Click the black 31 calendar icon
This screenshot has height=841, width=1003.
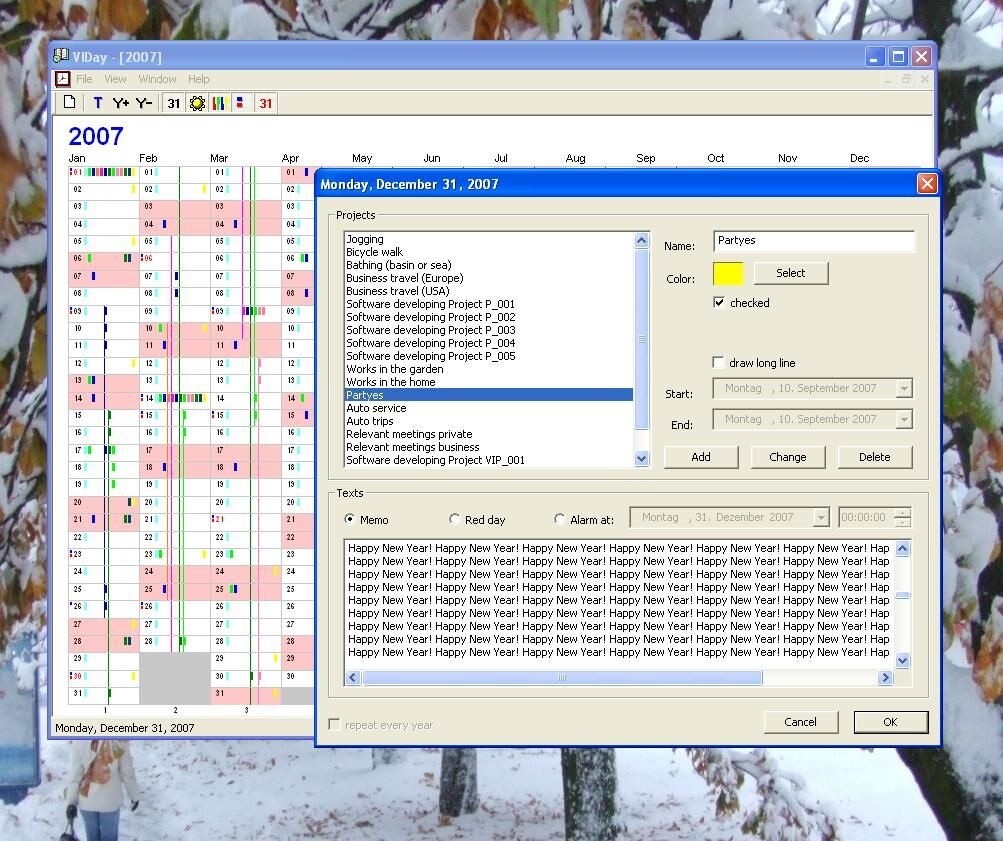(173, 103)
